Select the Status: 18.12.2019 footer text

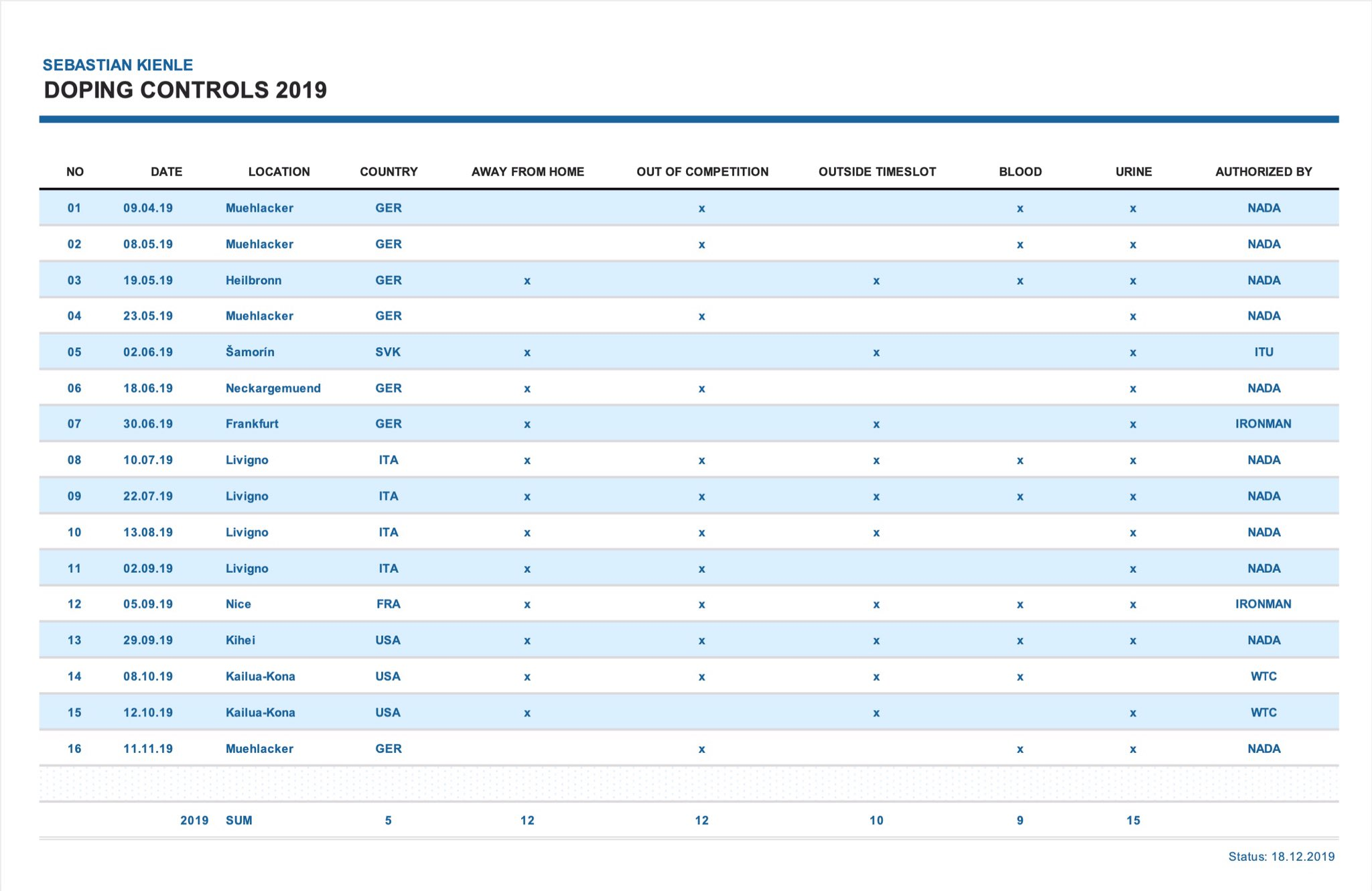click(x=1282, y=856)
